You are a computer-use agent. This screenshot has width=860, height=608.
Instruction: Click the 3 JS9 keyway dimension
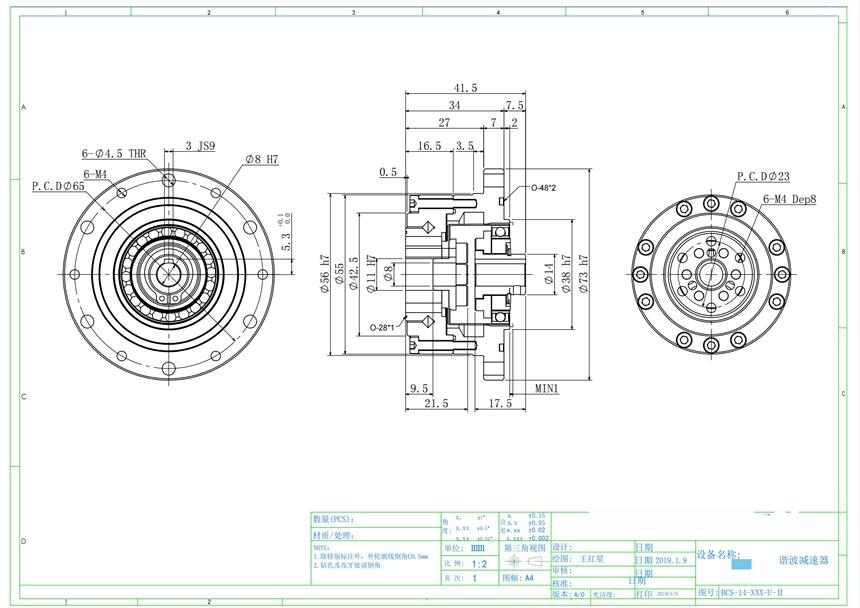(x=200, y=146)
